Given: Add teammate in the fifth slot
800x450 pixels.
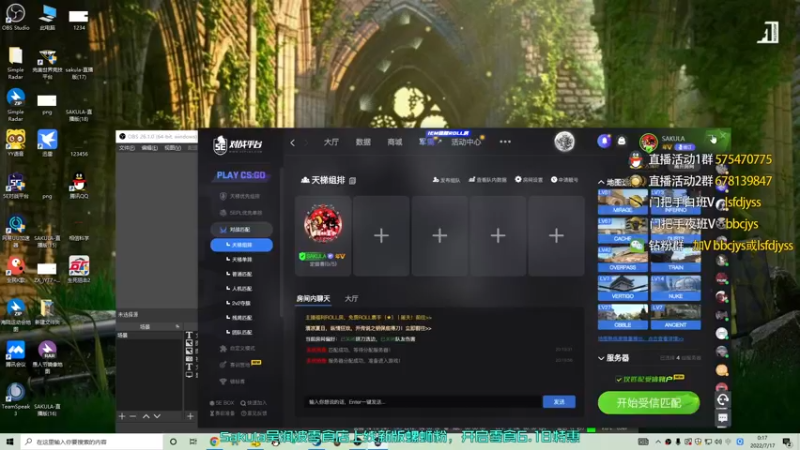Looking at the screenshot, I should pos(556,236).
